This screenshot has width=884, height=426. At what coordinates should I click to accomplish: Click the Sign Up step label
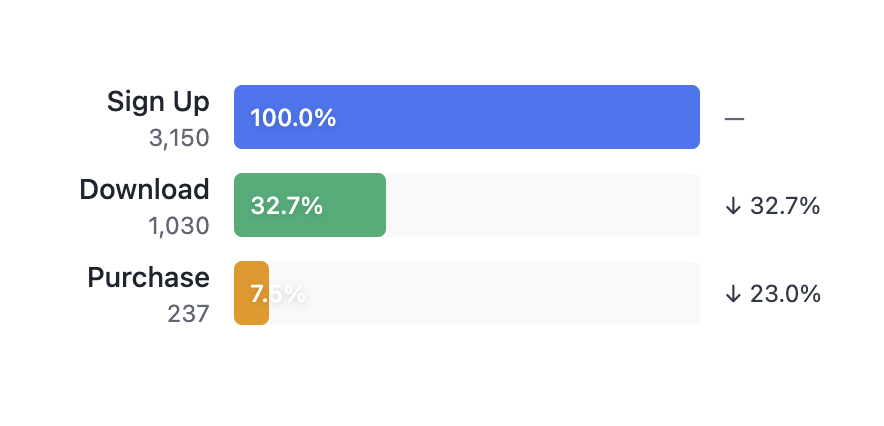(158, 101)
